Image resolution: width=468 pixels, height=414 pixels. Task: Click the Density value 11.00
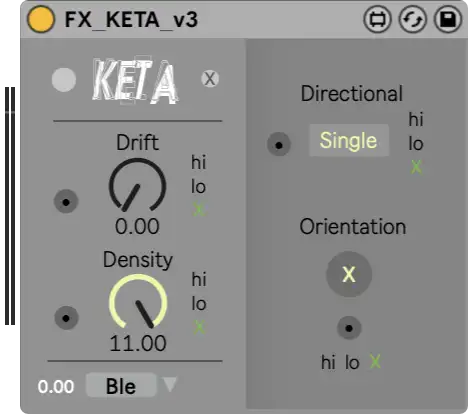point(138,343)
